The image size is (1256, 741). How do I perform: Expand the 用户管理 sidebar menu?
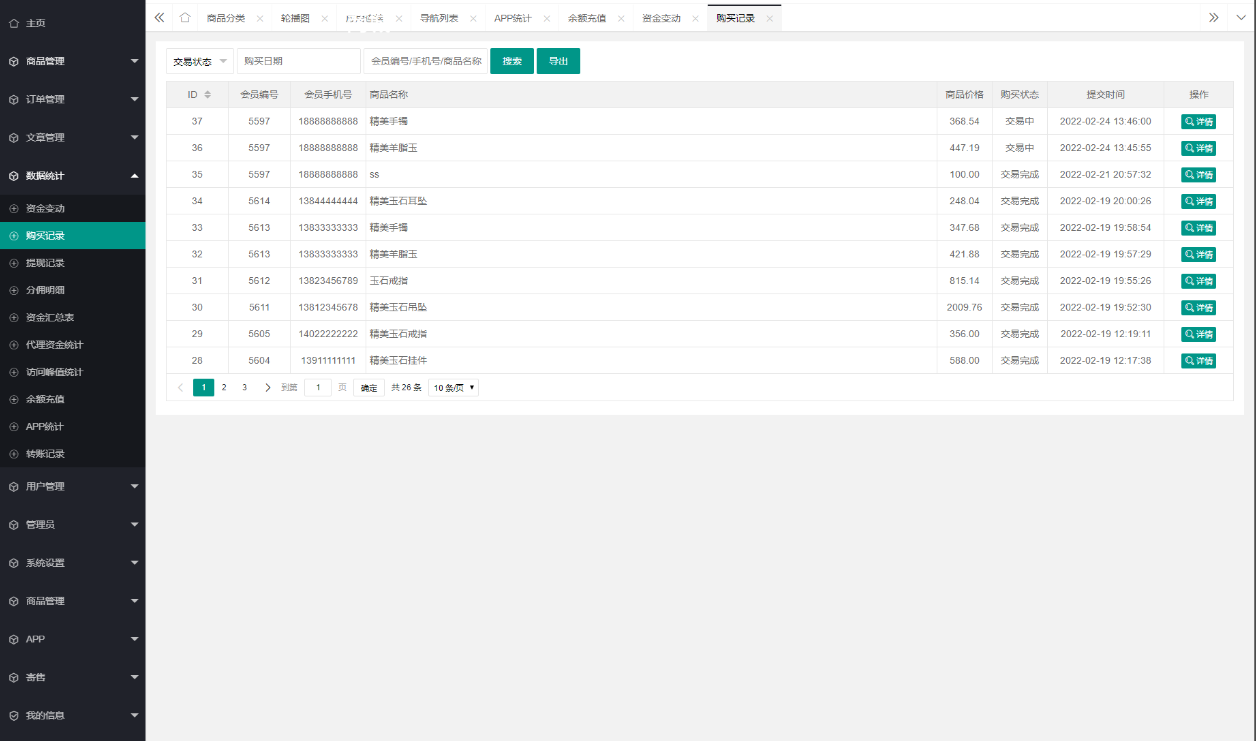pos(72,487)
